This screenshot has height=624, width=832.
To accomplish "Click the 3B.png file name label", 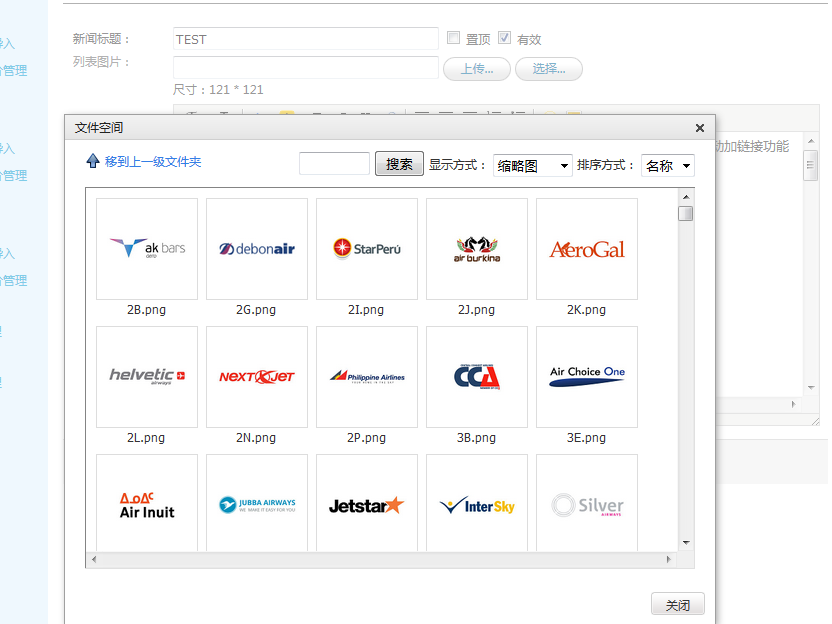I will [476, 438].
